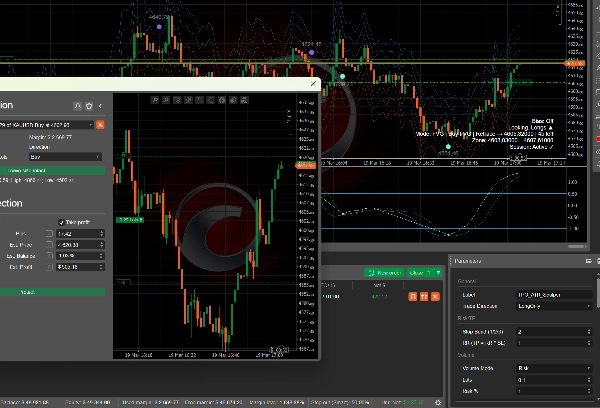Open the Direction dropdown showing Buy
The width and height of the screenshot is (600, 408).
click(x=65, y=157)
